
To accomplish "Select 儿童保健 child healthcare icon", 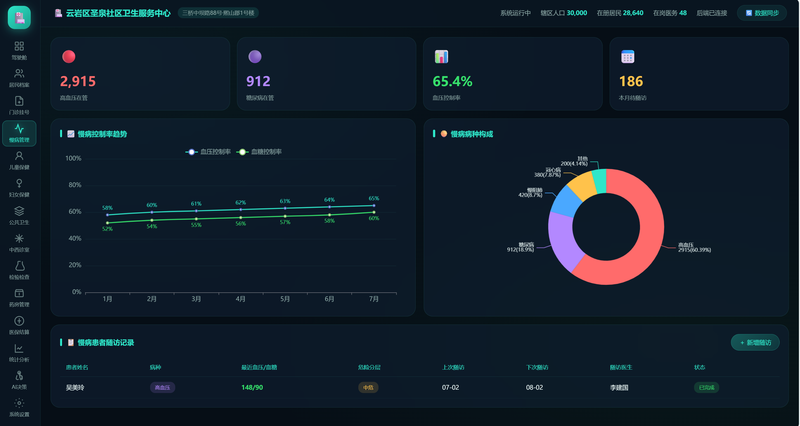I will 19,161.
